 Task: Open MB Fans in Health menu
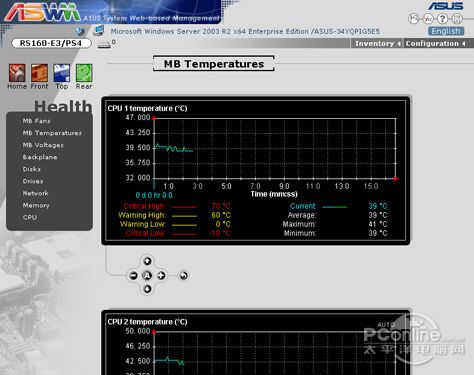(x=37, y=121)
